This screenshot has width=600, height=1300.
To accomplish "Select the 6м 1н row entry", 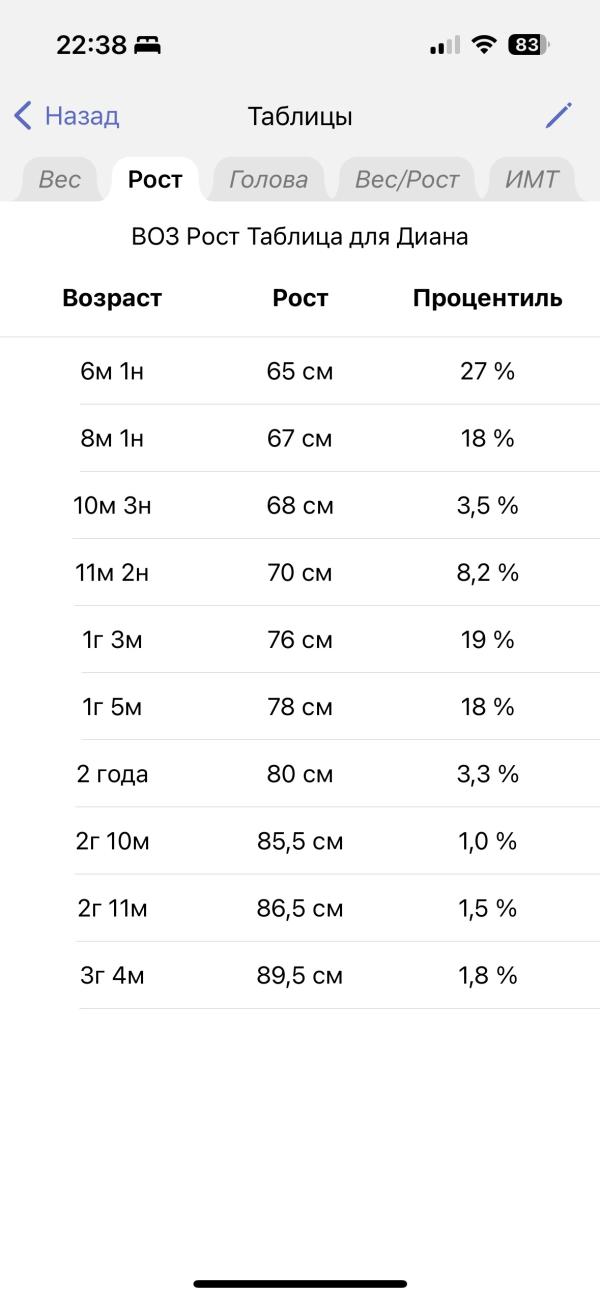I will (300, 371).
